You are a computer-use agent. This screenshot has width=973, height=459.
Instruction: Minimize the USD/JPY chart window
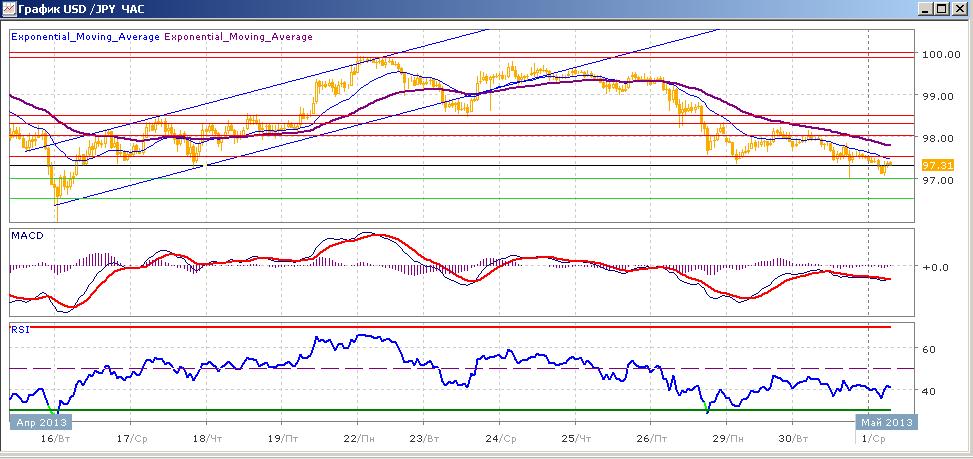[926, 9]
